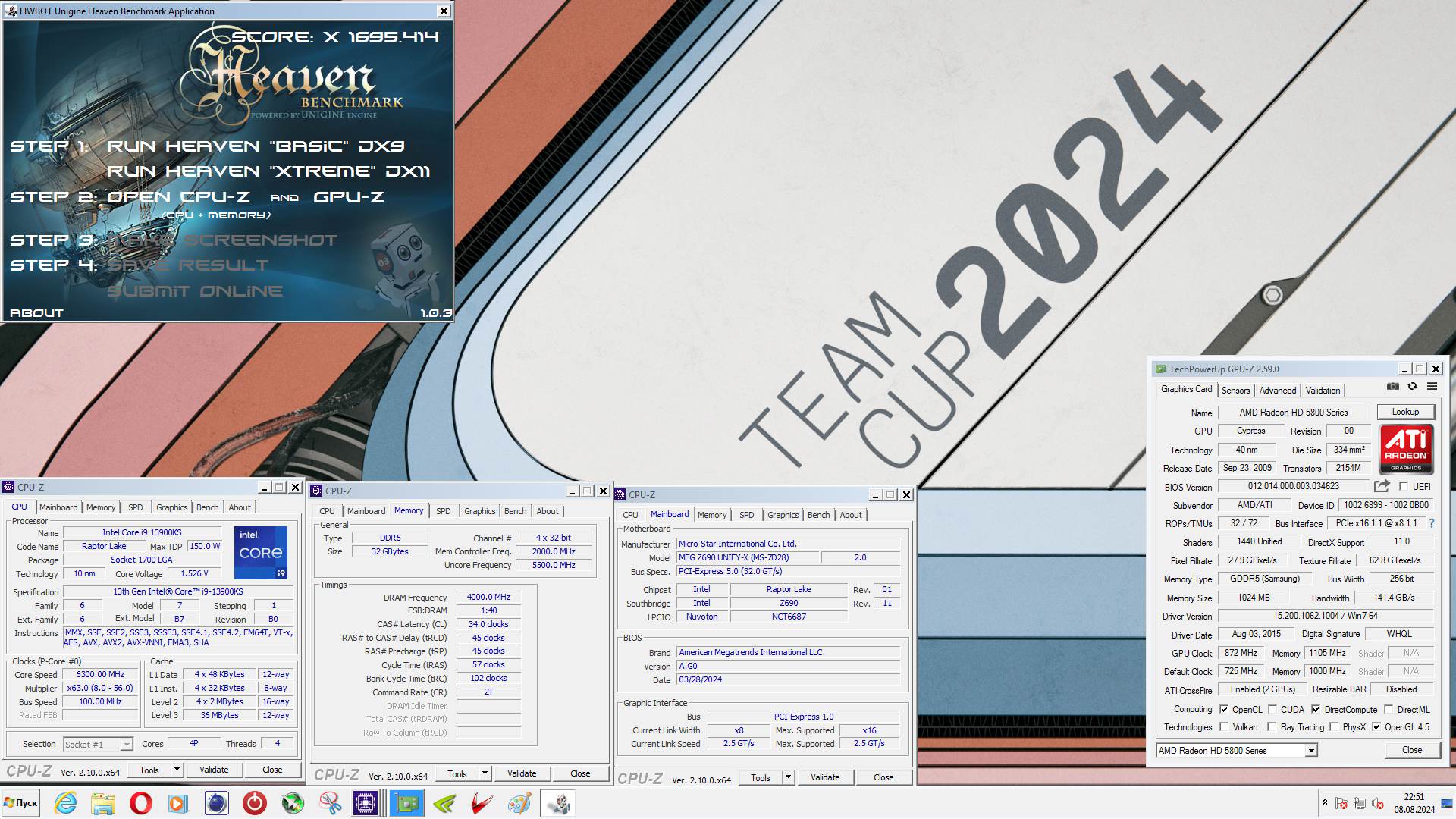Screen dimensions: 1456x819
Task: Show hidden system tray icons arrow
Action: point(1325,802)
